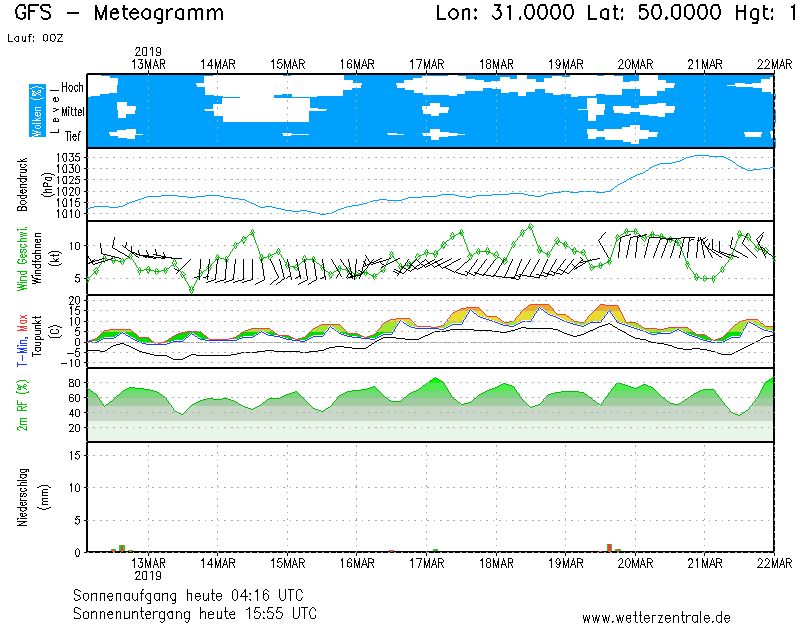800x625 pixels.
Task: Click the GFS – Meteogramm title
Action: (120, 14)
